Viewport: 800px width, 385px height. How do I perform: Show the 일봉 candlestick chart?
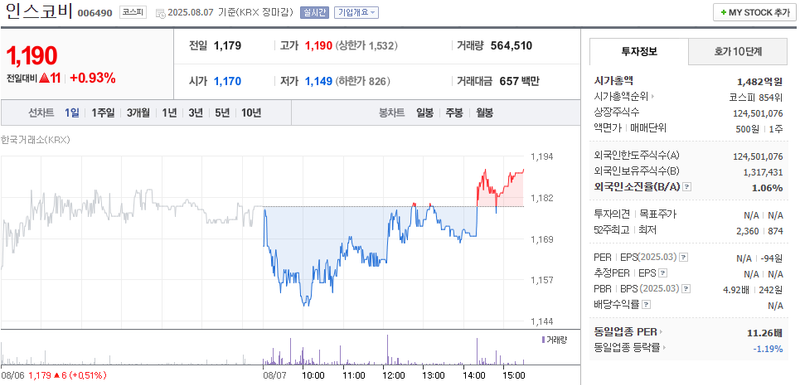click(x=424, y=113)
